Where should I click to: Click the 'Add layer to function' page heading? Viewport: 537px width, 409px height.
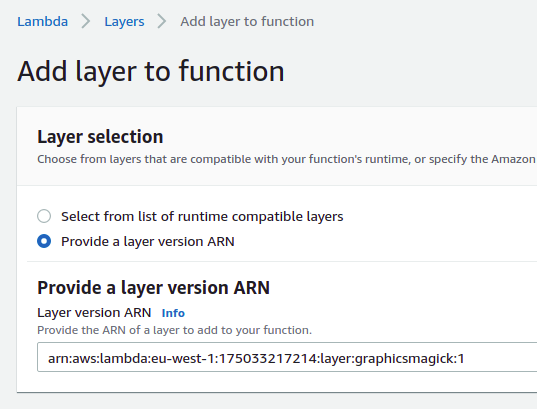click(151, 71)
